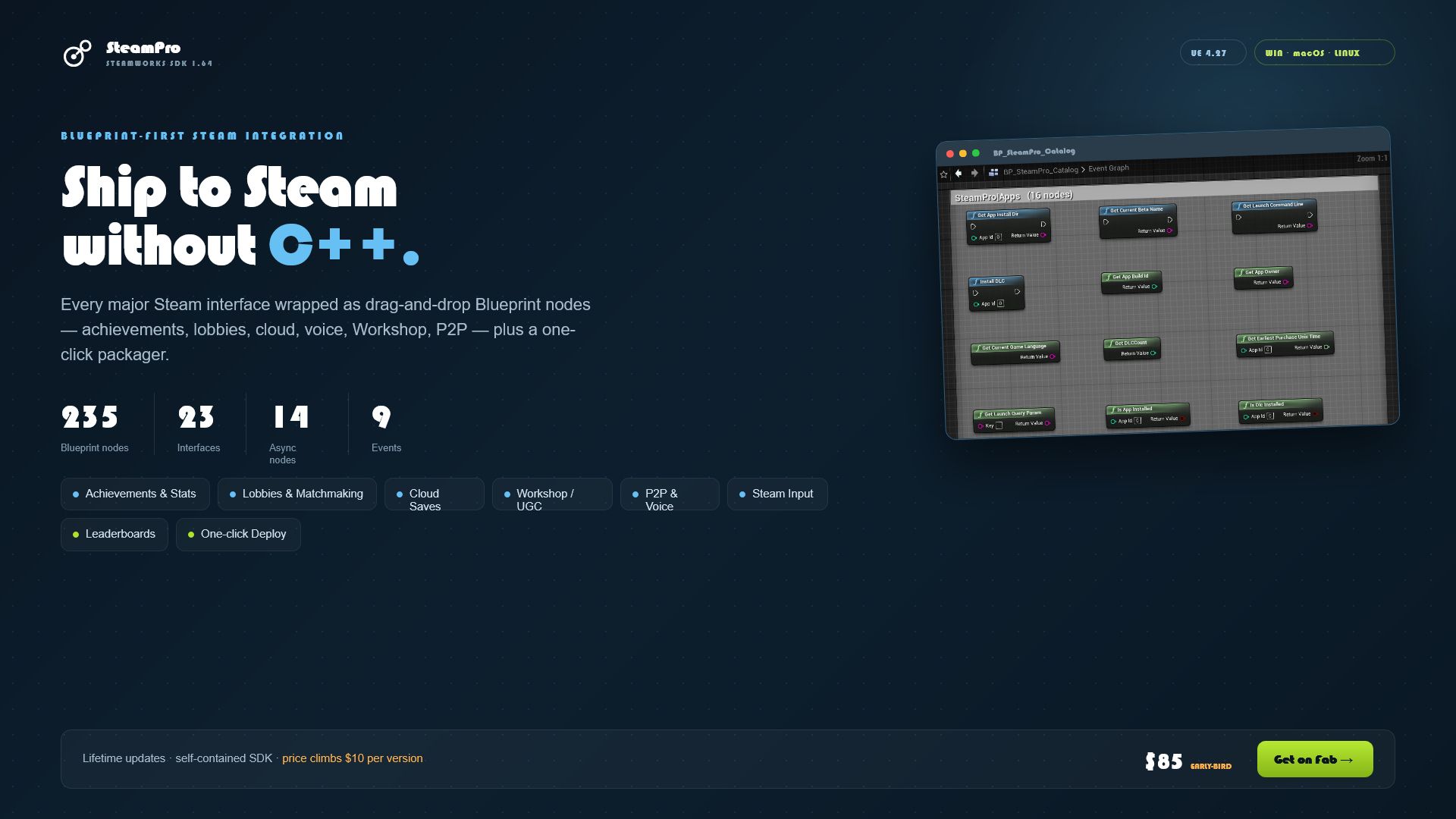Click the SteamPro logo icon
The width and height of the screenshot is (1456, 819).
(x=77, y=54)
